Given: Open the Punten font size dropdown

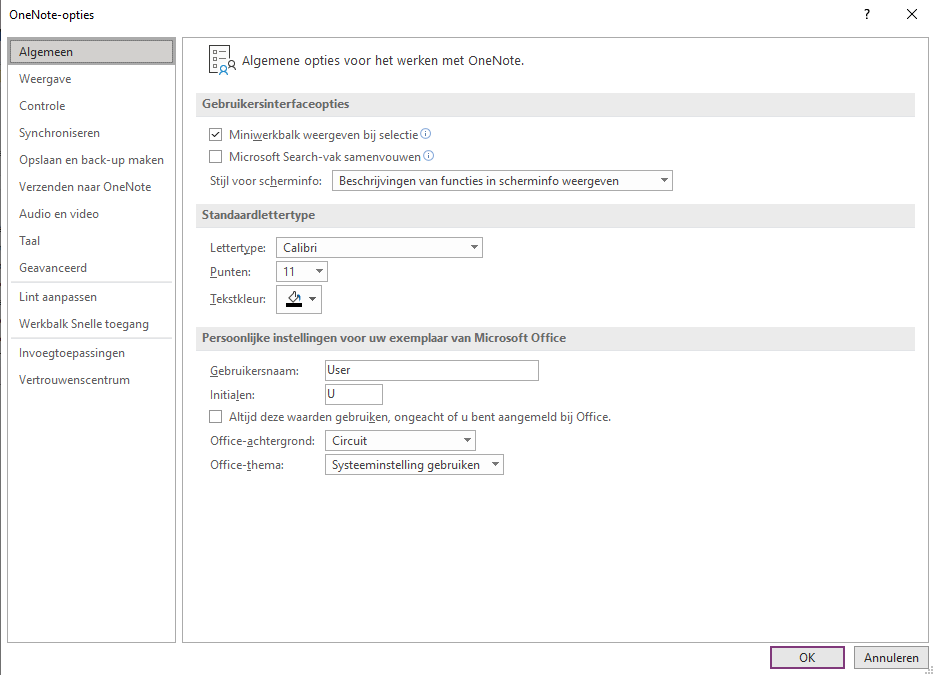Looking at the screenshot, I should tap(302, 271).
